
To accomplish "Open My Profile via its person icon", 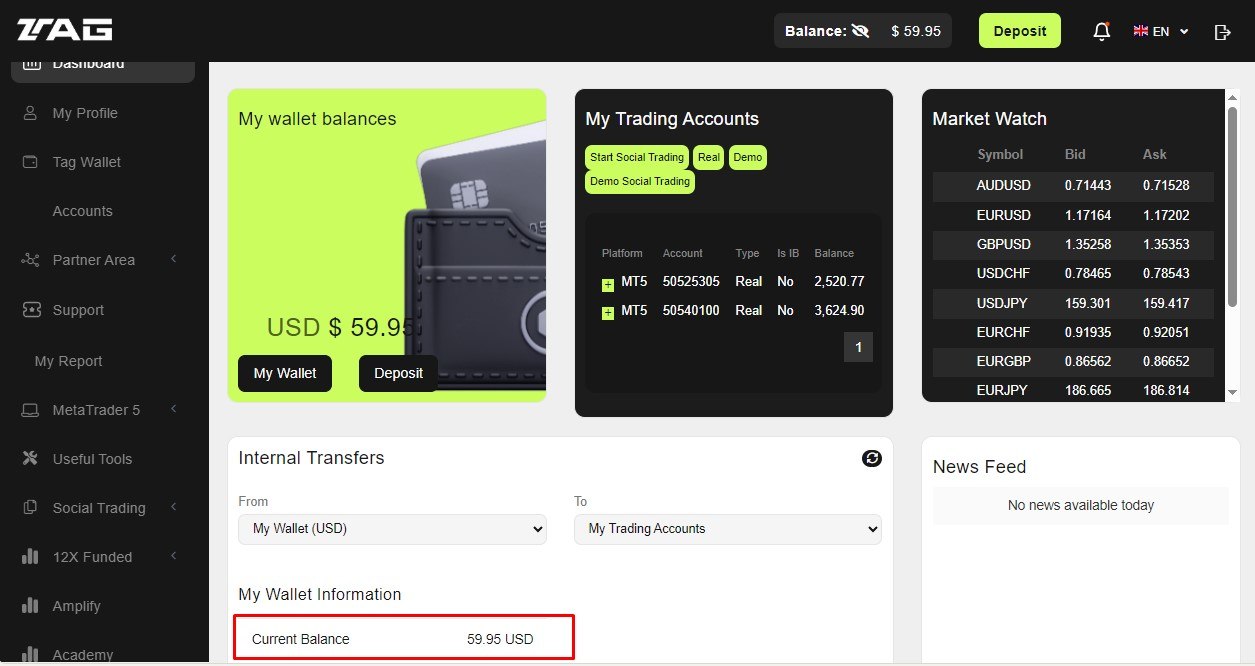I will click(x=31, y=113).
